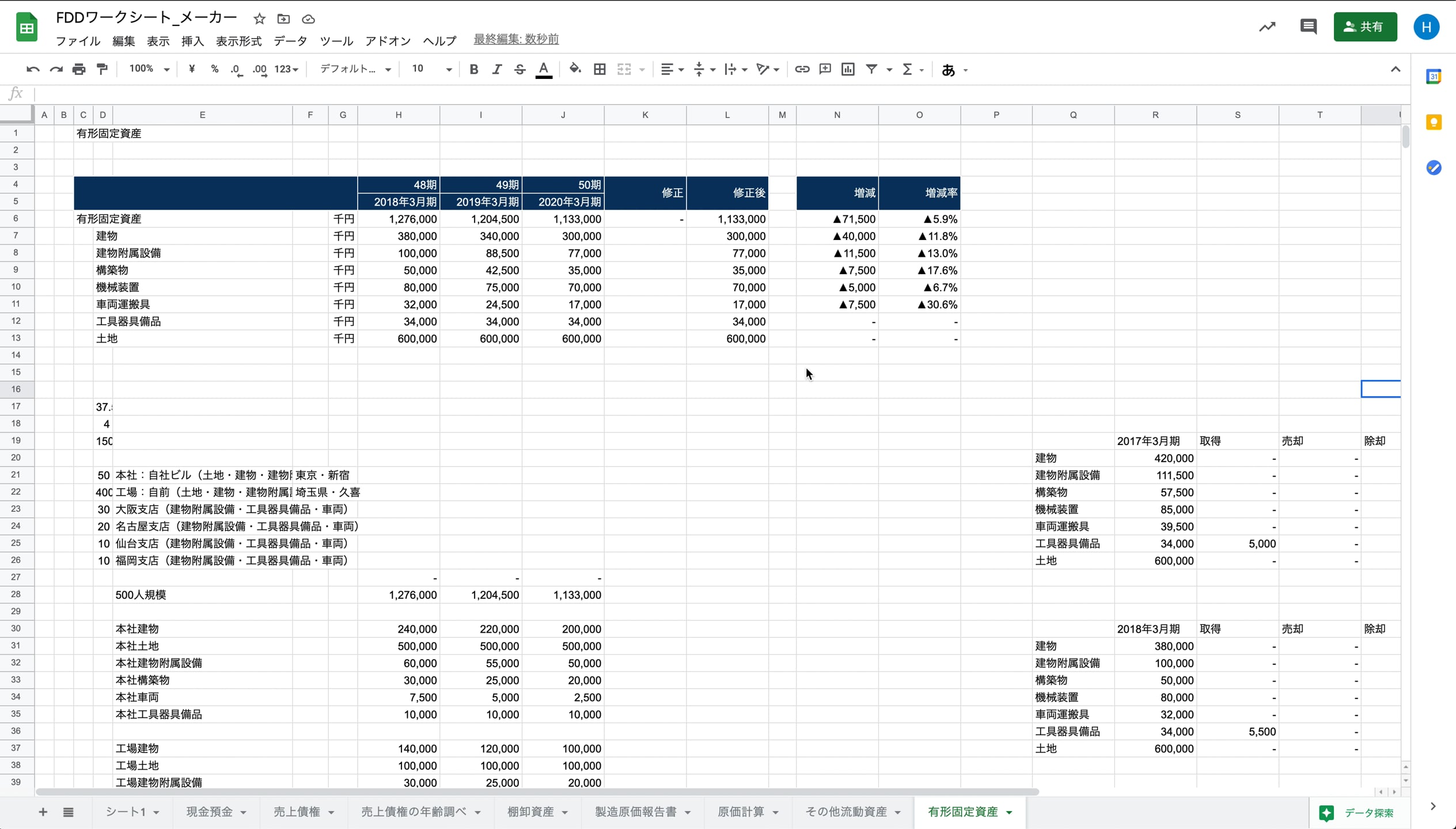1456x829 pixels.
Task: Open the comment history icon
Action: pos(1308,27)
